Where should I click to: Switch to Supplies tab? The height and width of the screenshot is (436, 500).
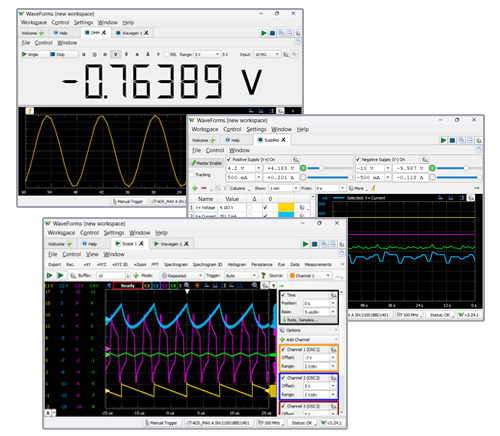[272, 140]
